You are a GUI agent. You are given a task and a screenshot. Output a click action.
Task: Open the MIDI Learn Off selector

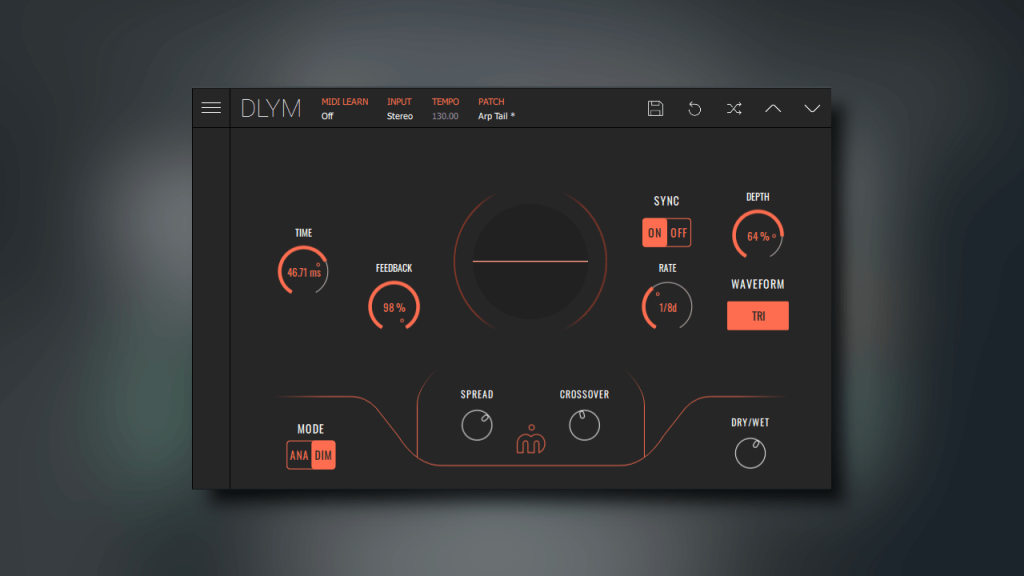click(328, 116)
